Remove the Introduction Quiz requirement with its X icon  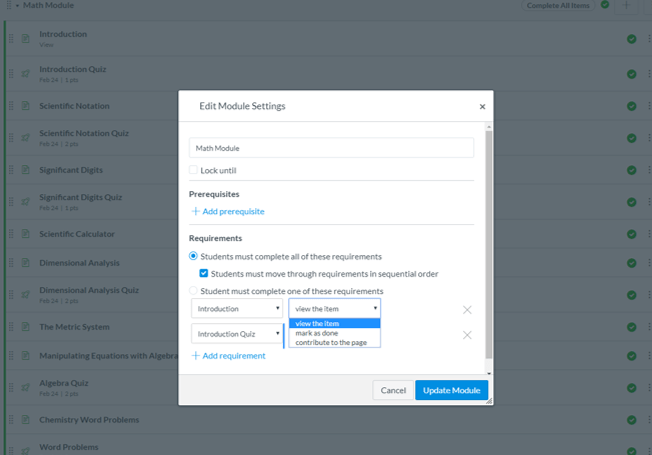point(467,334)
